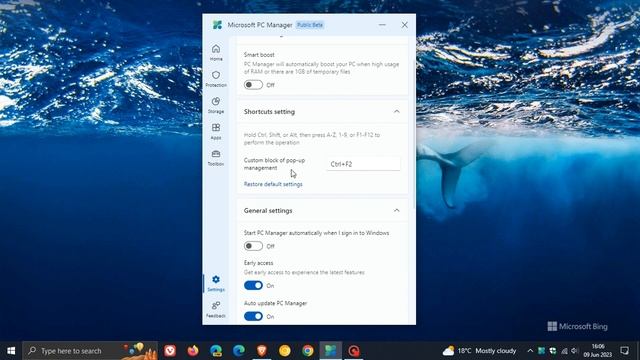Minimize the PC Manager window

[382, 25]
